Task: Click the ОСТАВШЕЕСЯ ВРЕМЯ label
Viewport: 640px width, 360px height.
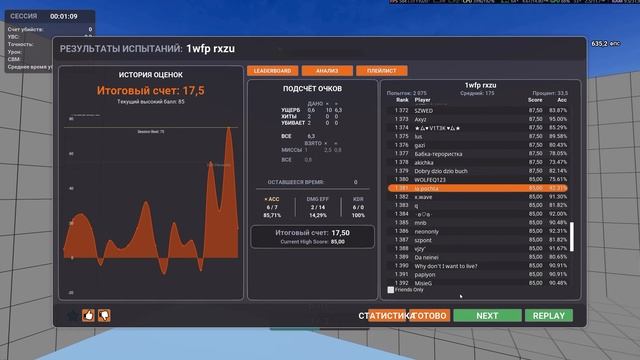Action: coord(296,182)
